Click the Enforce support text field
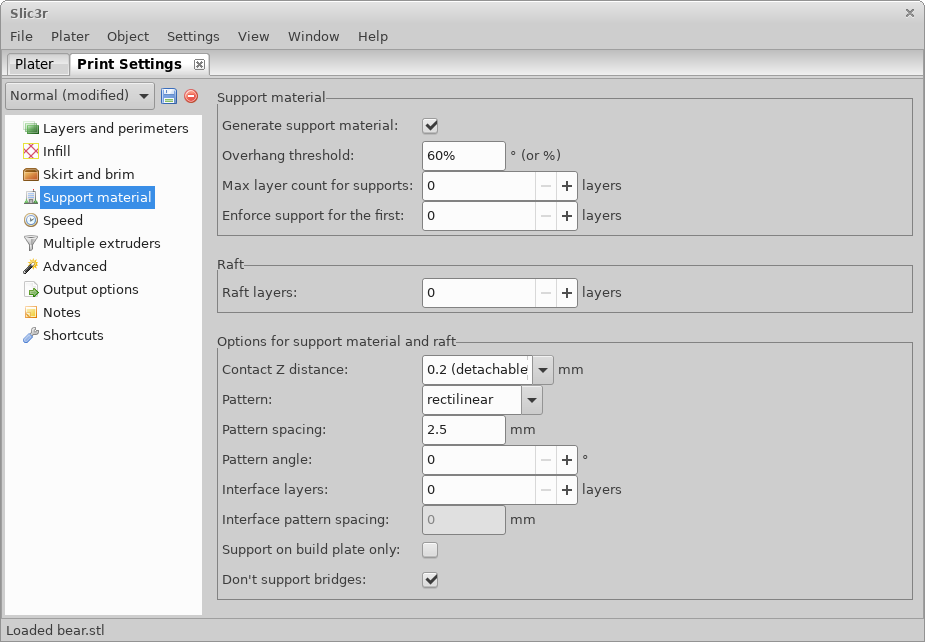 pyautogui.click(x=479, y=216)
